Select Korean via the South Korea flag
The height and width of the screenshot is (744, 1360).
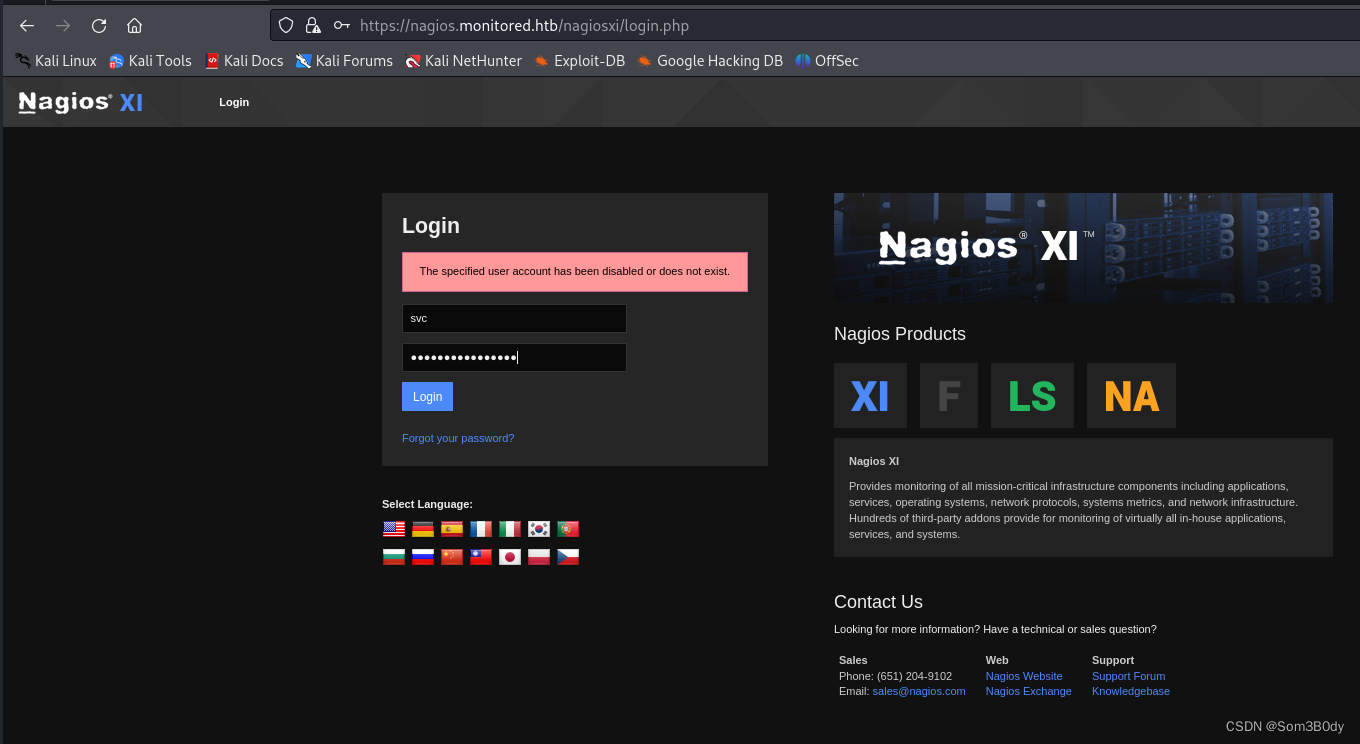click(539, 529)
